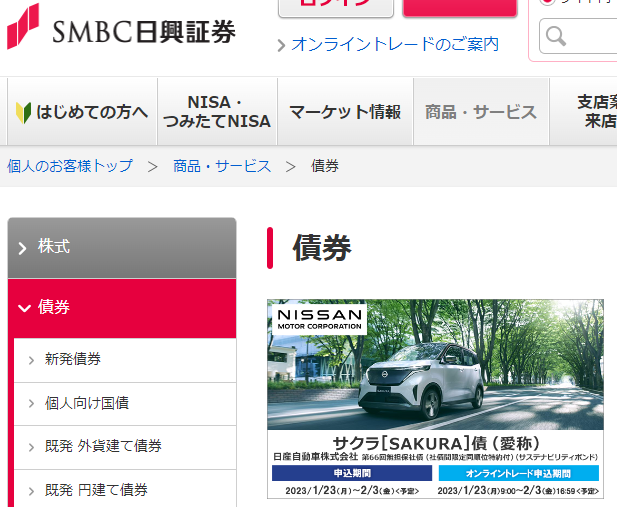This screenshot has height=507, width=617.
Task: Open マーケット情報 navigation tab
Action: click(x=345, y=112)
